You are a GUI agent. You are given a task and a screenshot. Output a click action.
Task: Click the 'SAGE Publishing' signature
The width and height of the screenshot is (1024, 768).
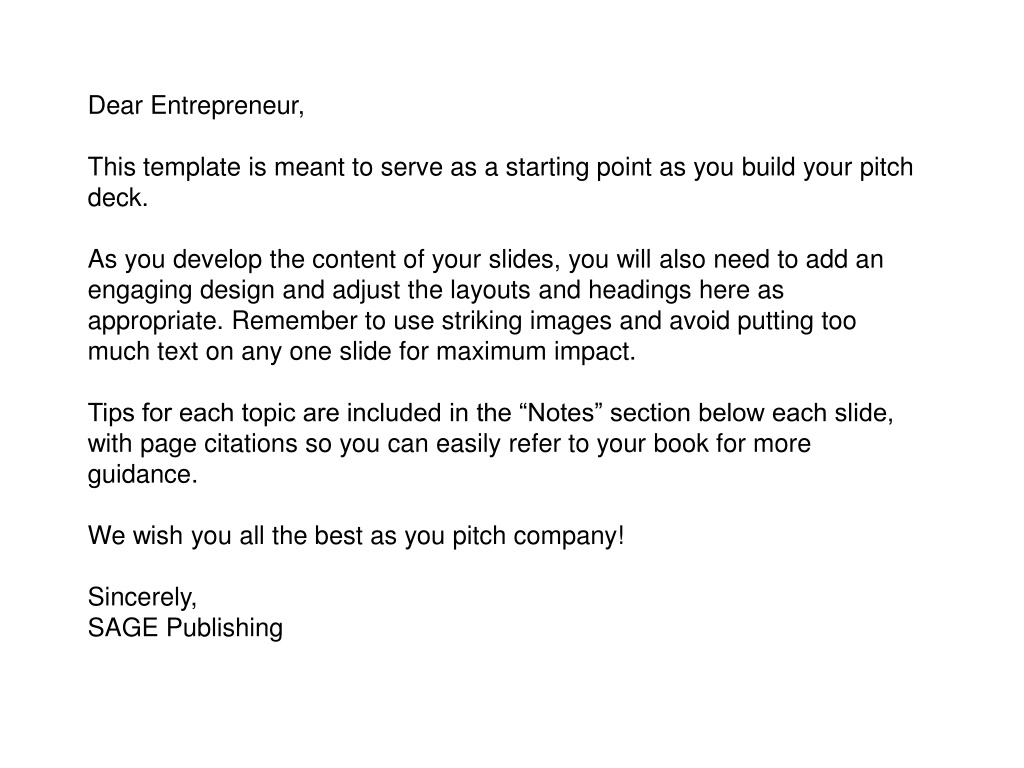pyautogui.click(x=185, y=628)
